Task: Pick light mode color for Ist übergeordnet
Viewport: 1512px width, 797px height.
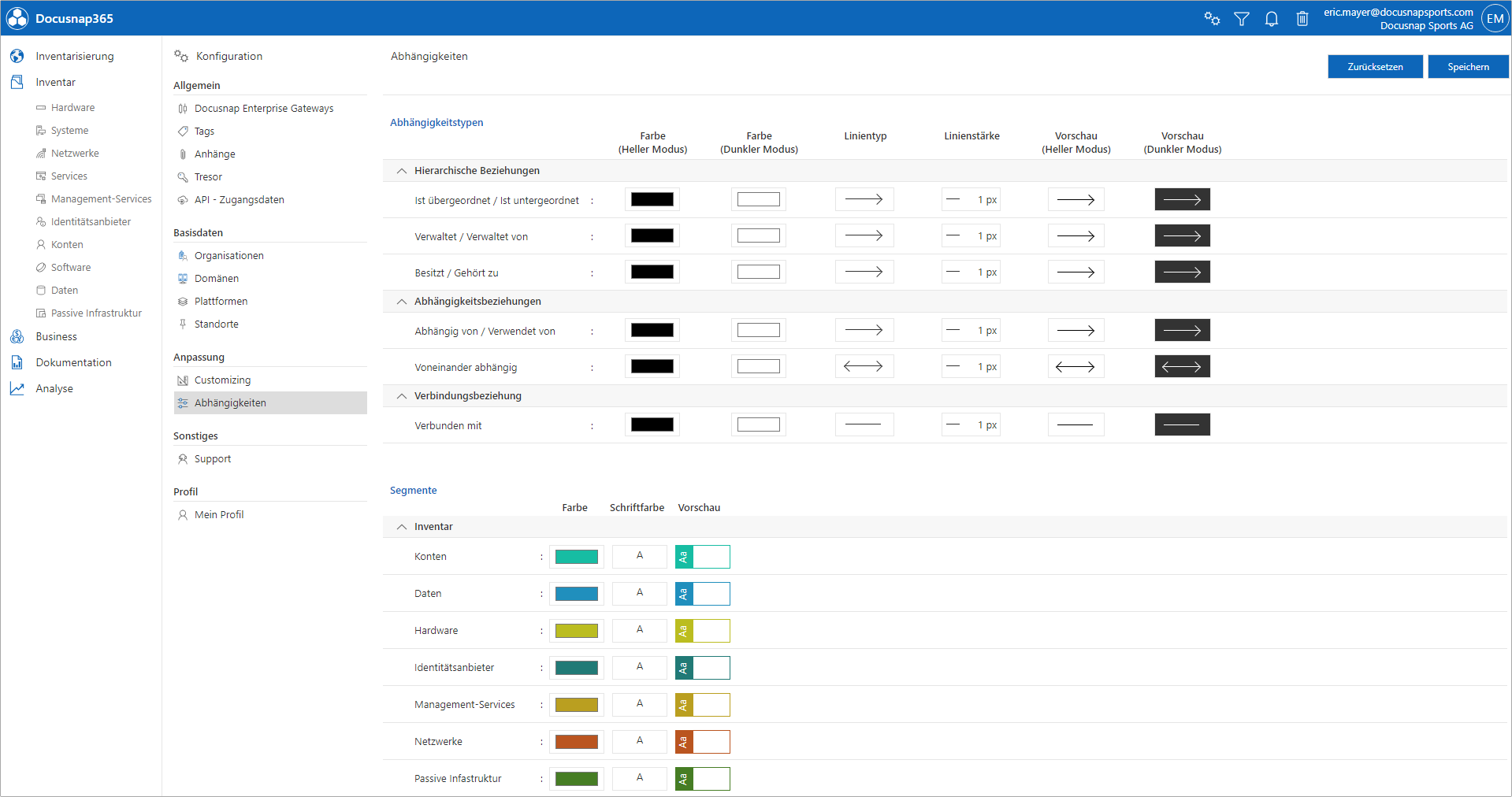Action: pyautogui.click(x=652, y=199)
